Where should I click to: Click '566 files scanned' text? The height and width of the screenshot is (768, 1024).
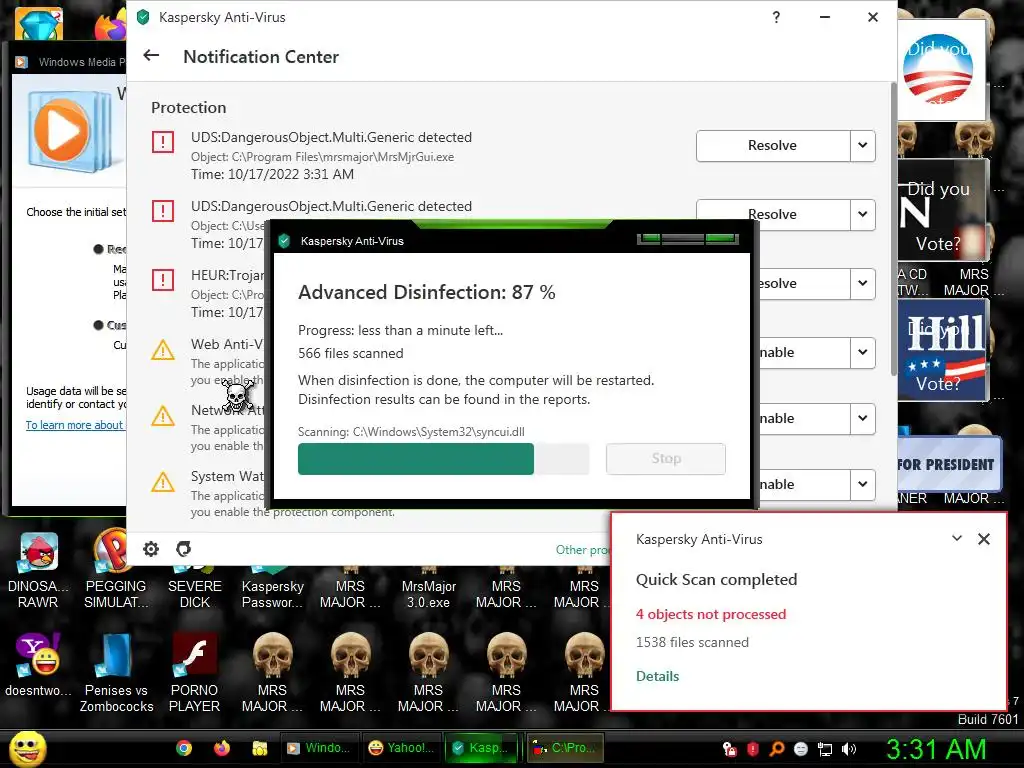pos(351,353)
